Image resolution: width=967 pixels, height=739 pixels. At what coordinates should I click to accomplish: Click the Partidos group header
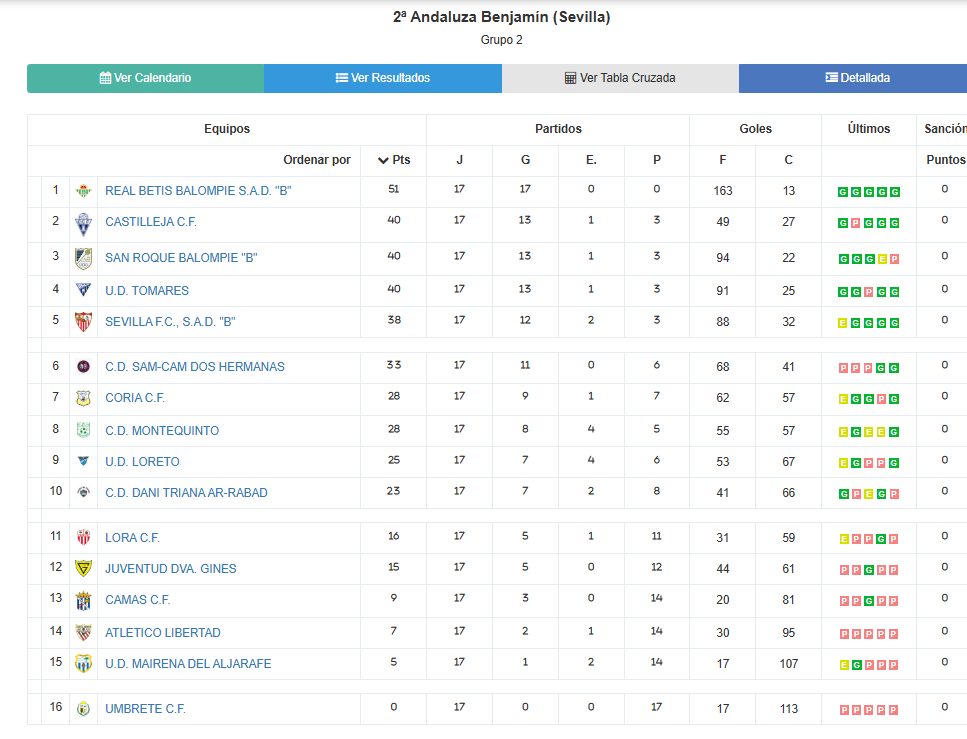pyautogui.click(x=558, y=129)
